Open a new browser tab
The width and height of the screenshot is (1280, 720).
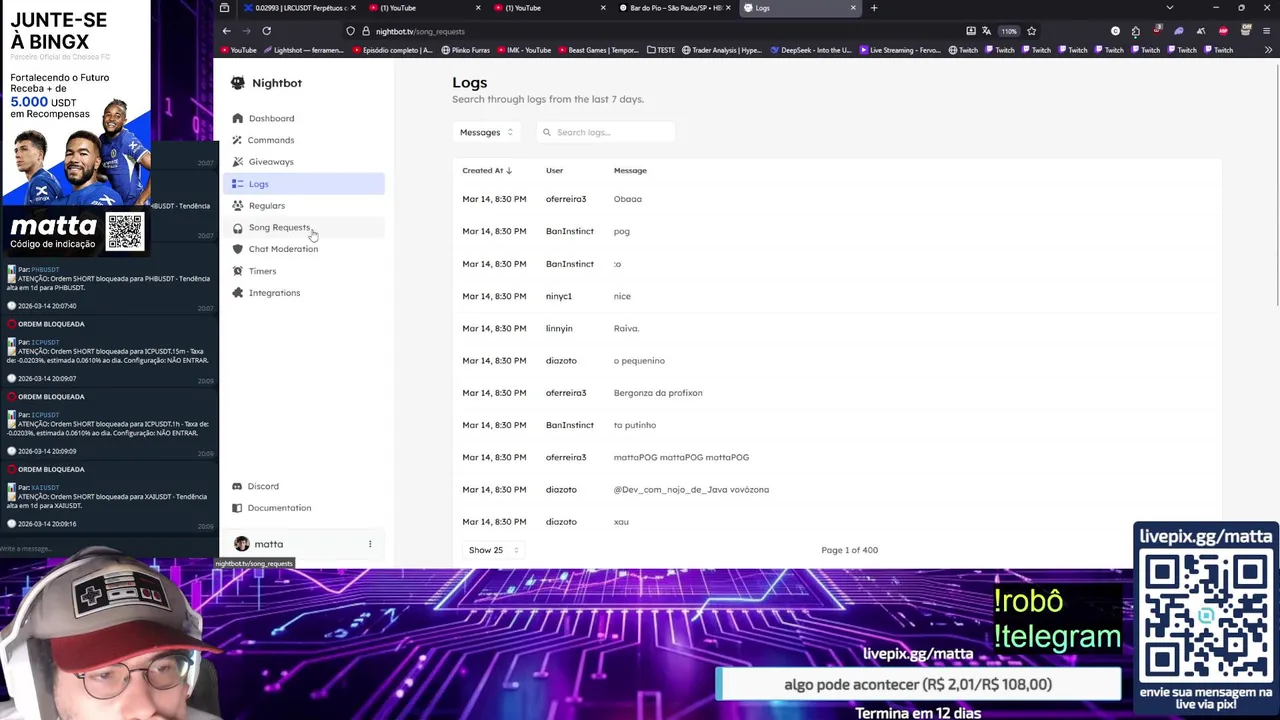874,8
